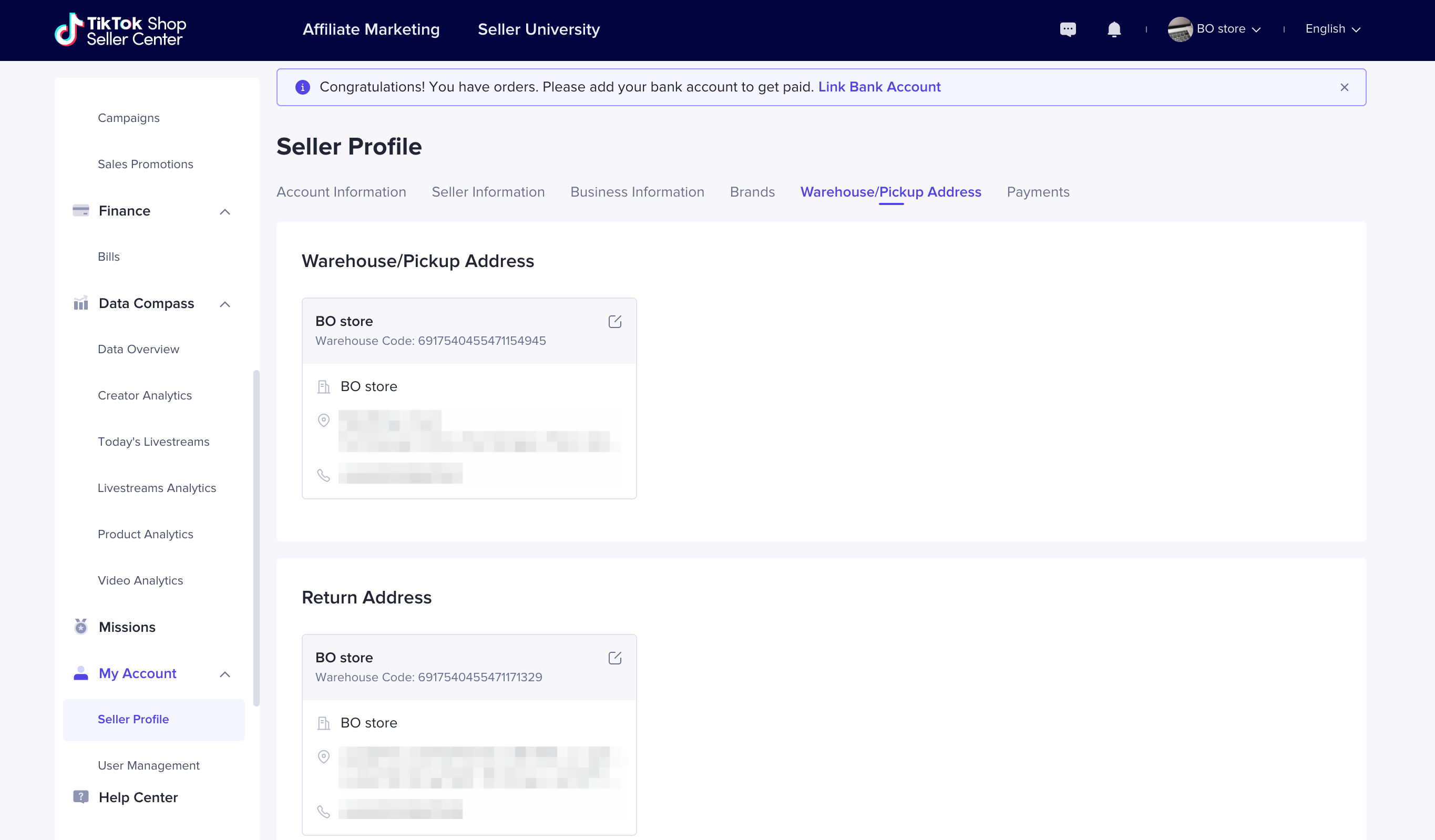Edit the Return Address BO store entry
The height and width of the screenshot is (840, 1435).
tap(614, 658)
